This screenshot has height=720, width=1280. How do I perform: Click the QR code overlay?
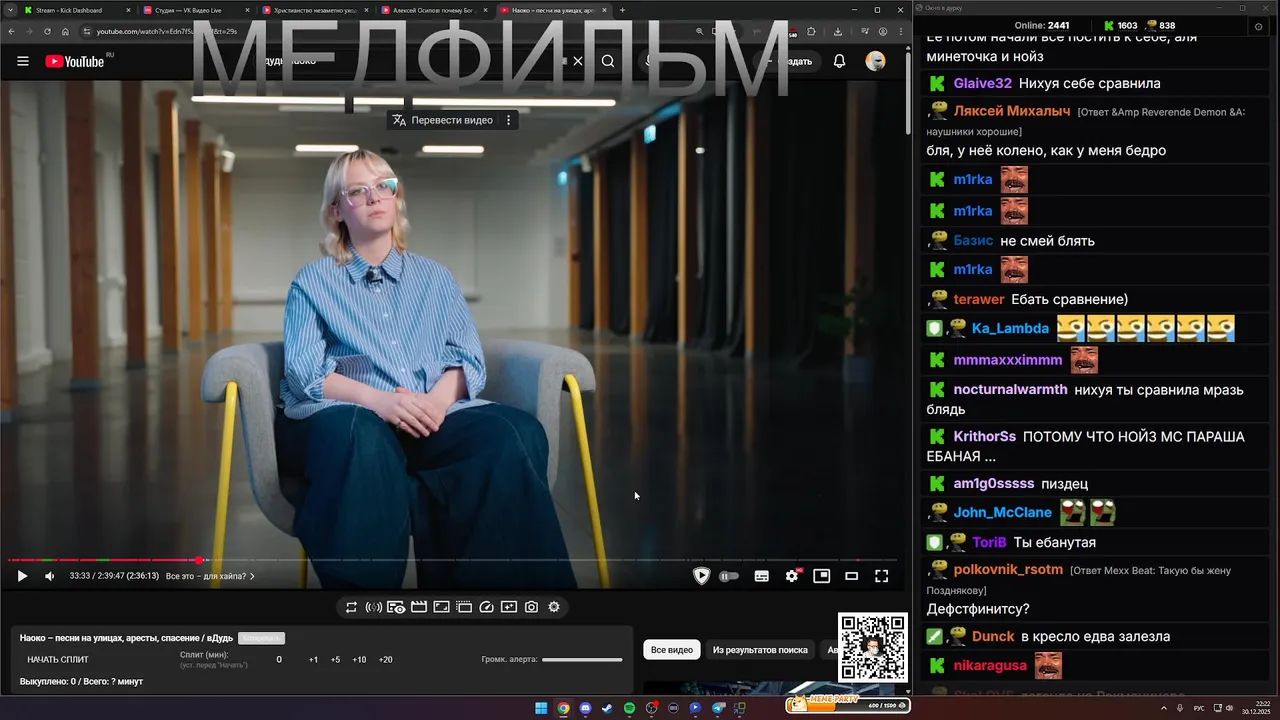pyautogui.click(x=872, y=647)
